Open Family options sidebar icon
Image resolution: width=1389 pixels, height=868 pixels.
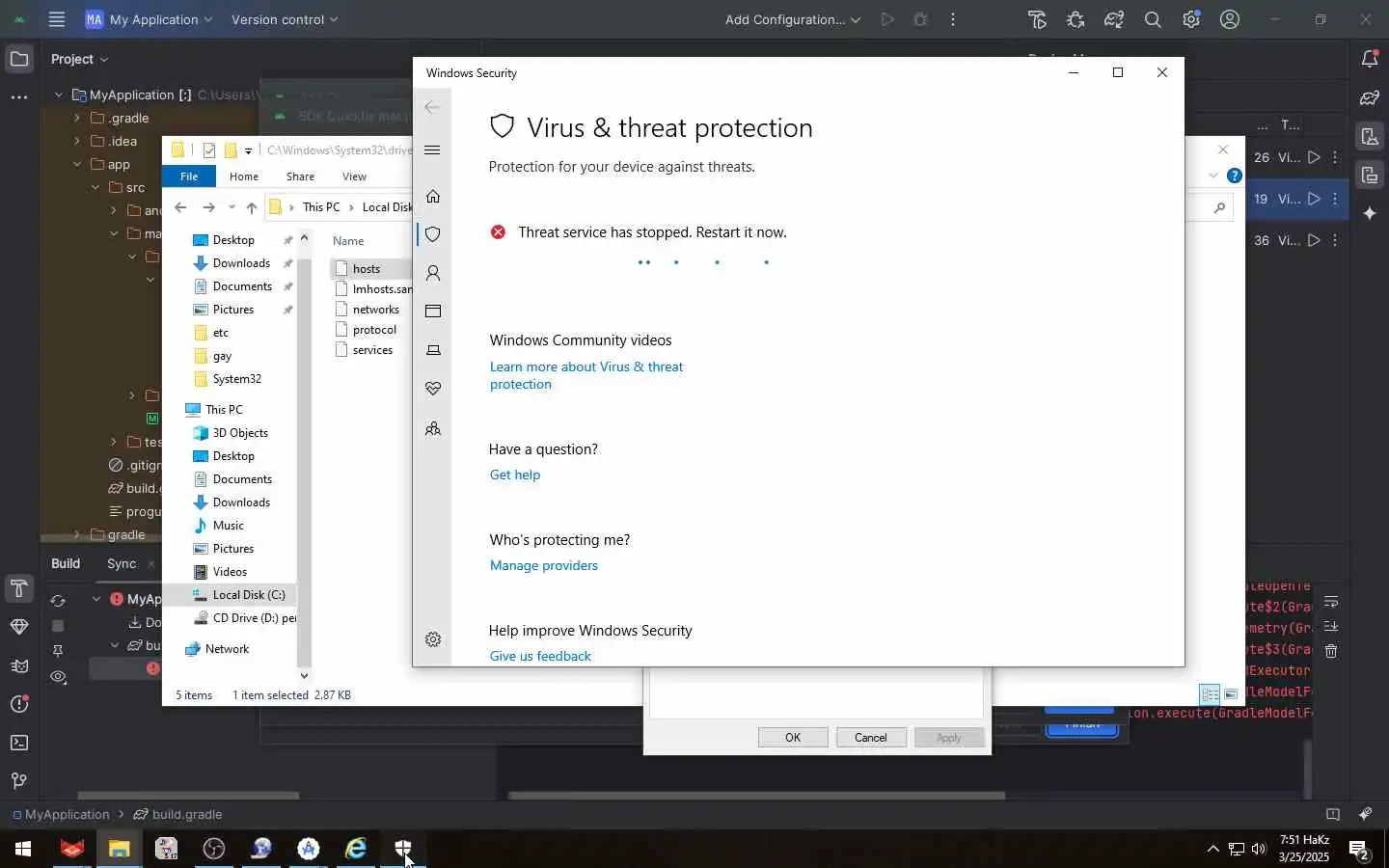(x=433, y=429)
